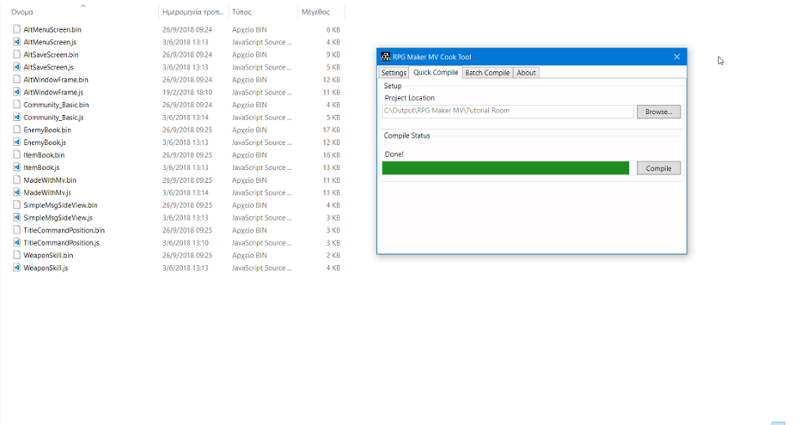
Task: Select the file name AltSaveScreen.js
Action: pyautogui.click(x=48, y=67)
